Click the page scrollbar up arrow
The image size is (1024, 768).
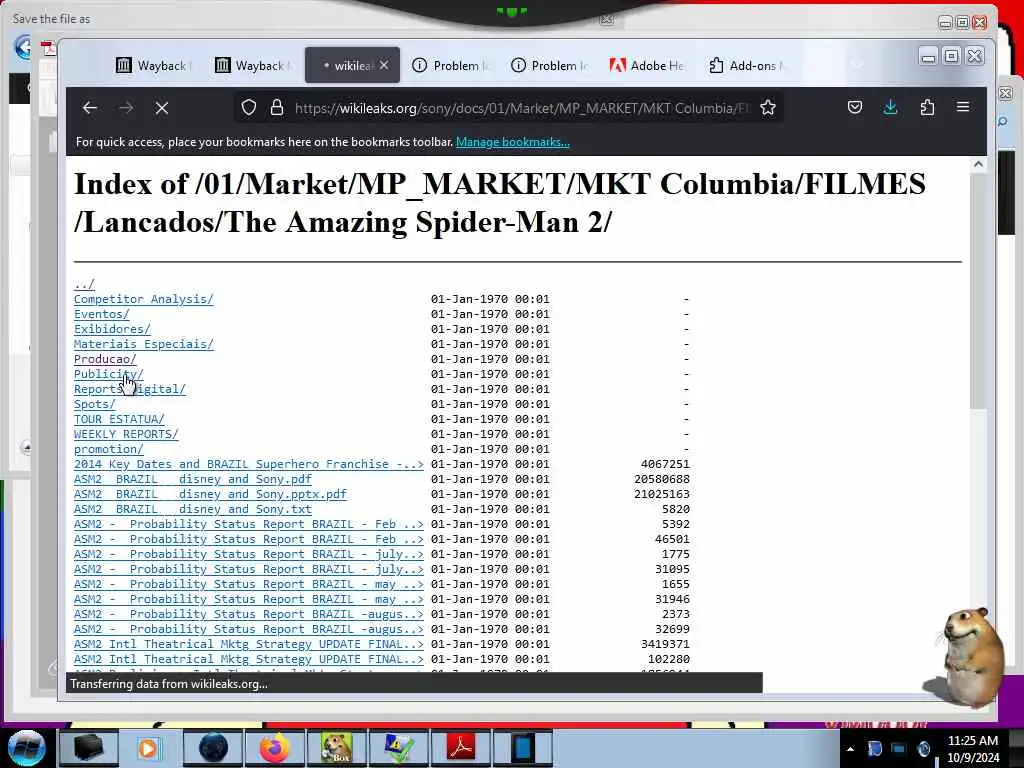coord(978,165)
